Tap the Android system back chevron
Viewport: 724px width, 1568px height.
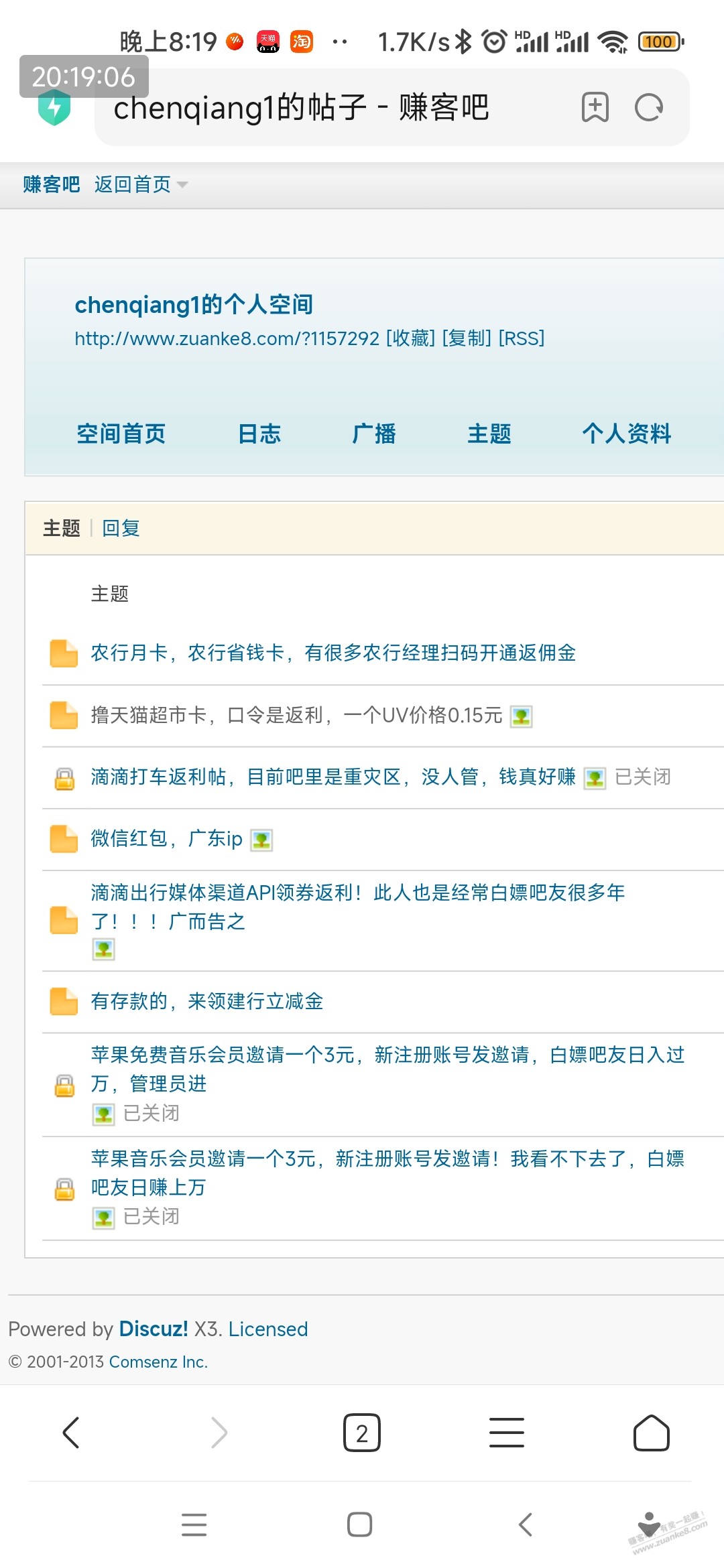pyautogui.click(x=526, y=1524)
